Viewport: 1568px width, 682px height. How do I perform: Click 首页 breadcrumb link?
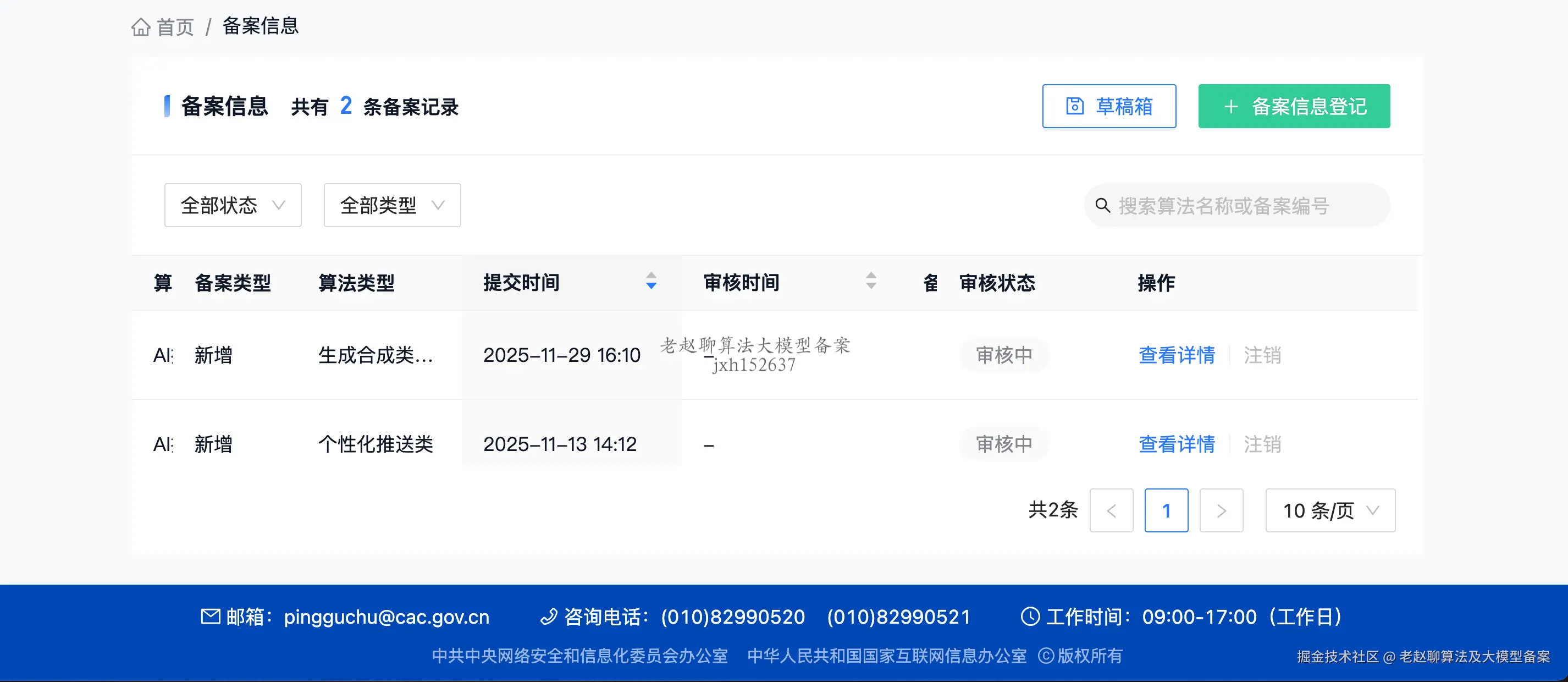(x=175, y=27)
